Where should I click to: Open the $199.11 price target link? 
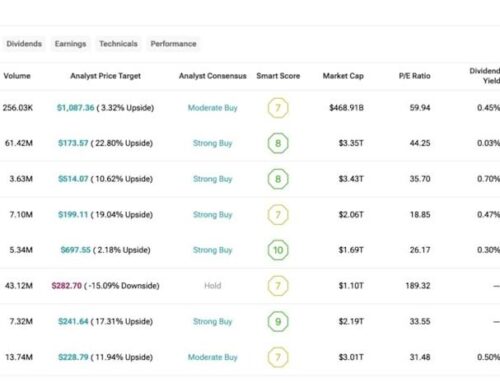click(x=73, y=215)
